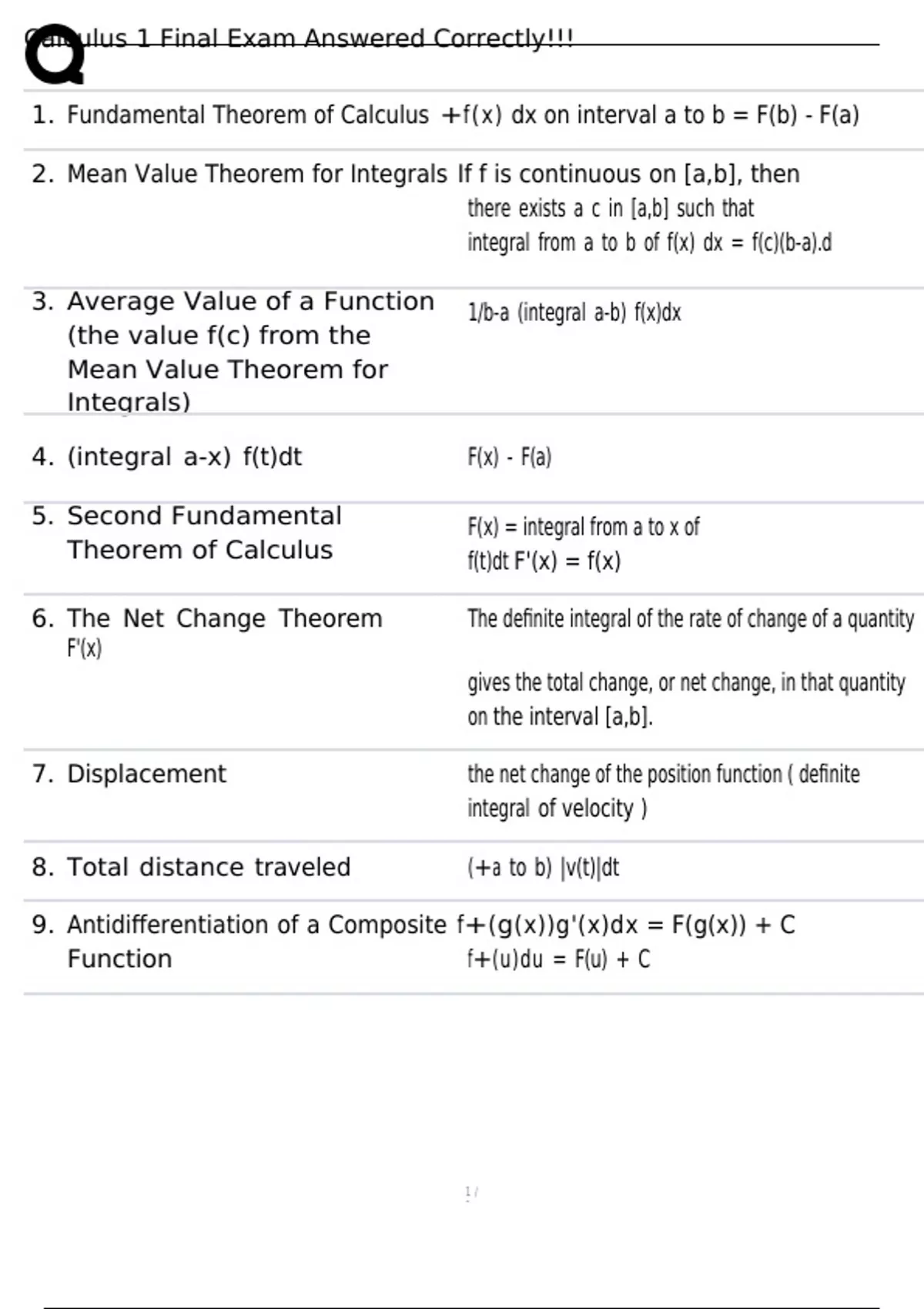
Task: Select 'Second Fundamental Theorem of Calculus' term
Action: (204, 533)
